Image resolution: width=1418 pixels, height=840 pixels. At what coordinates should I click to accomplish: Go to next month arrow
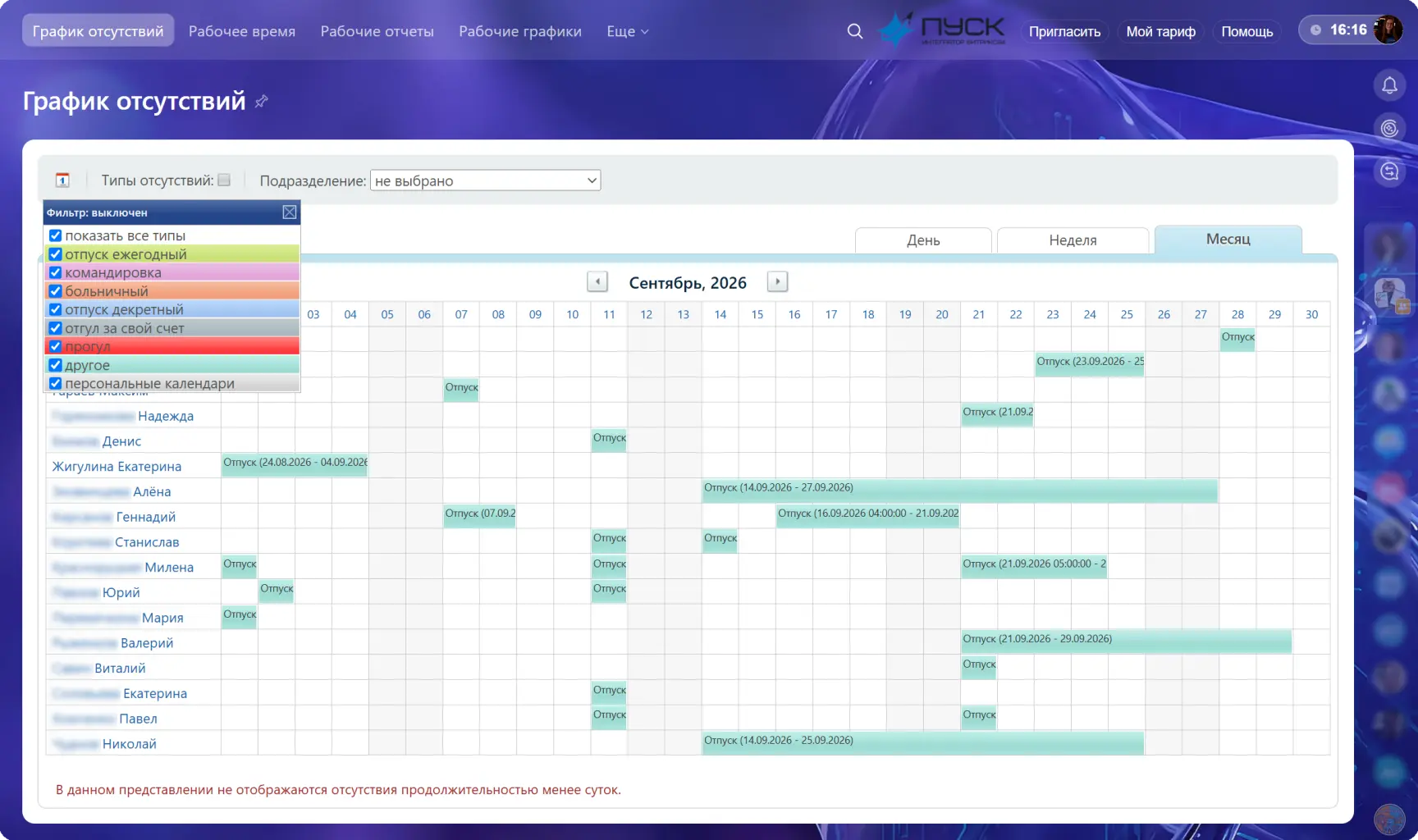click(x=777, y=282)
